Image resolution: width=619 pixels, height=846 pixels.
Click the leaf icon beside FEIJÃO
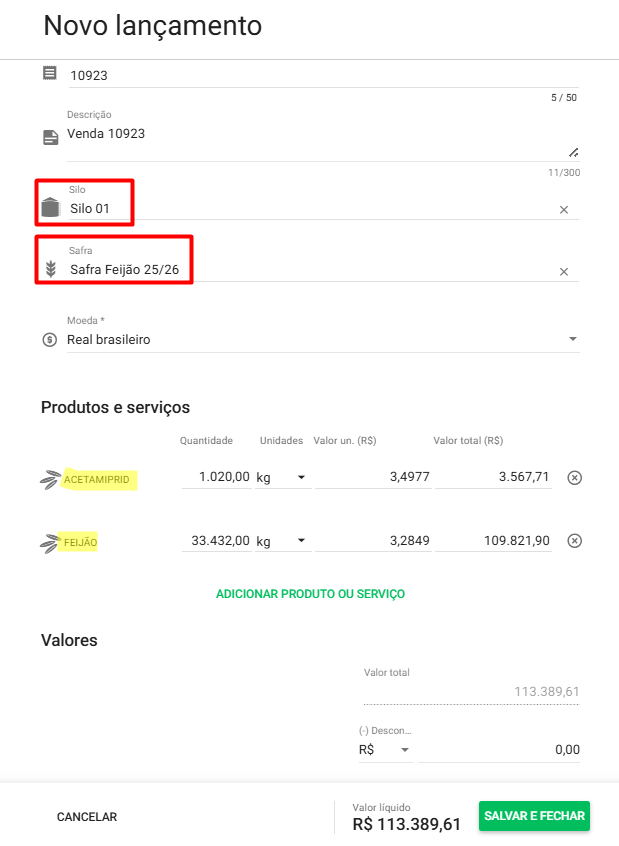click(50, 543)
